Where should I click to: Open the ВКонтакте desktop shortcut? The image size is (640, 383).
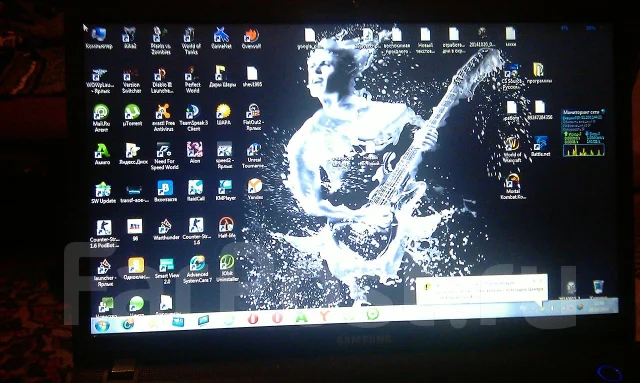point(165,192)
